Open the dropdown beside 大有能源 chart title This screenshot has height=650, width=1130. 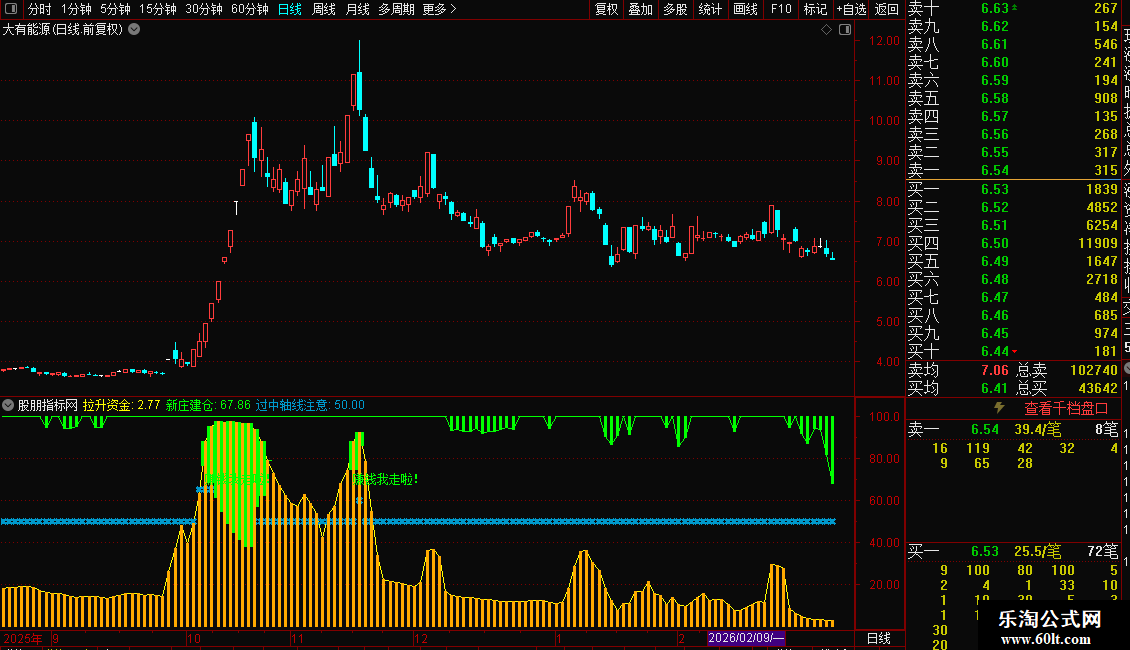[134, 30]
